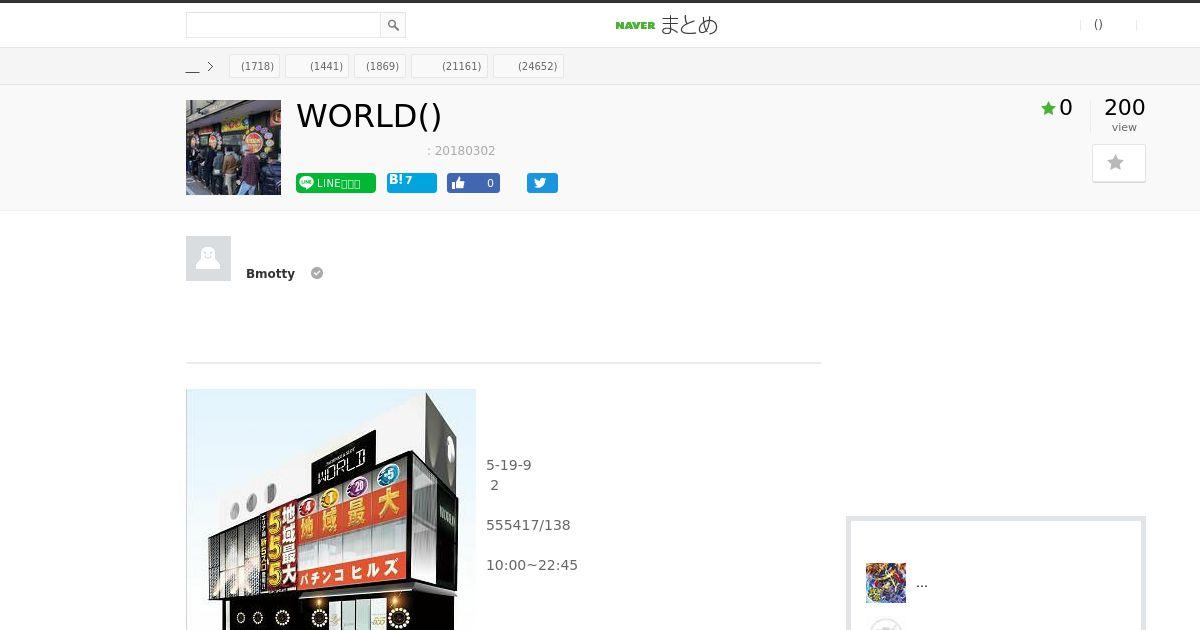Click the Facebook like thumbs-up button
1200x630 pixels.
pyautogui.click(x=473, y=183)
